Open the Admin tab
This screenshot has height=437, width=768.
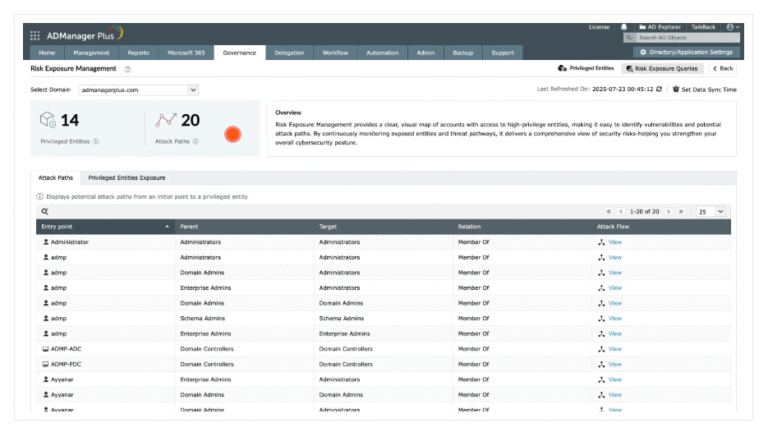point(426,52)
